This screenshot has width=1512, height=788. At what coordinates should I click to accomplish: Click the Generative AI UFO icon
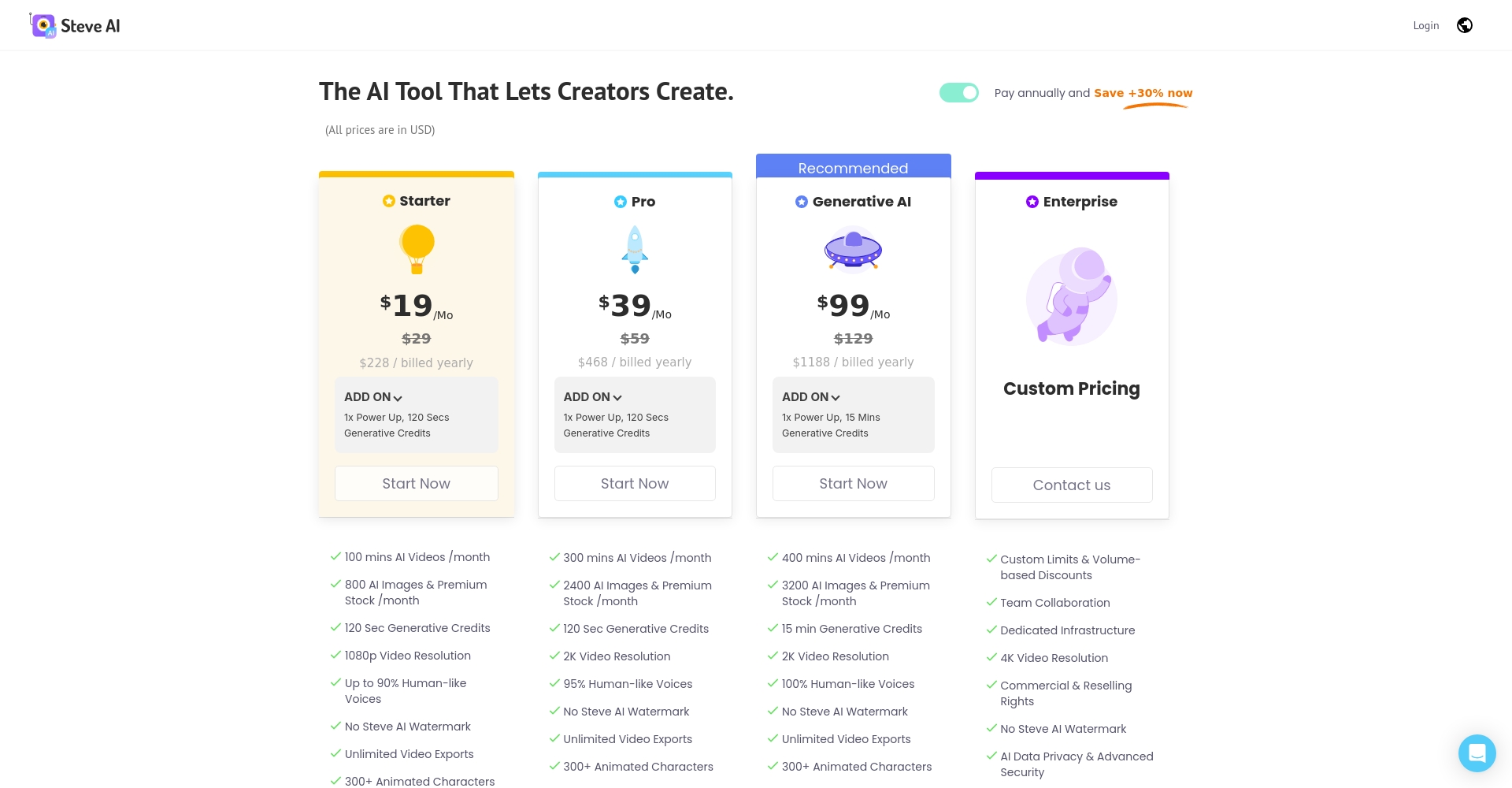pos(853,250)
